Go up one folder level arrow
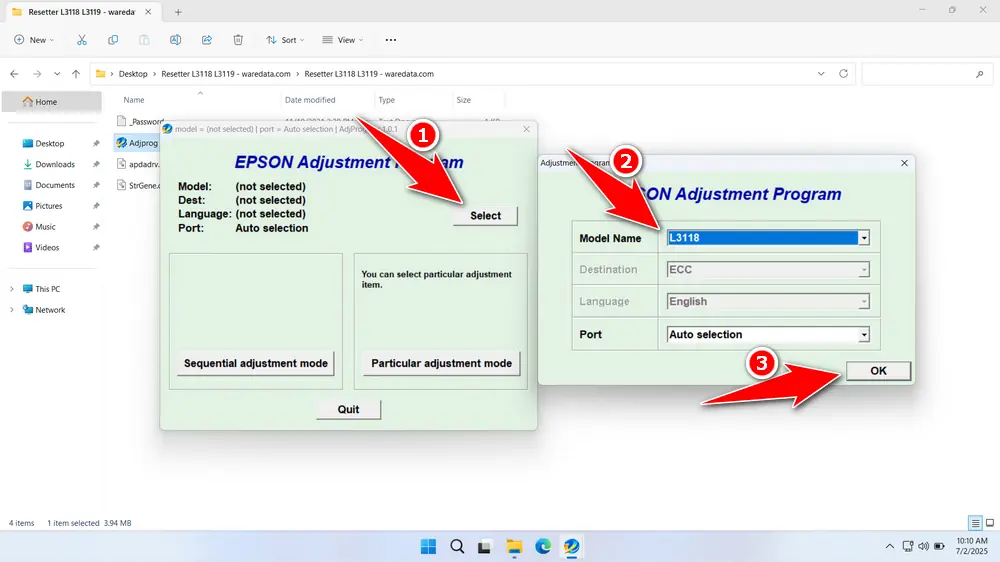Screen dimensions: 1000x562 (76, 74)
